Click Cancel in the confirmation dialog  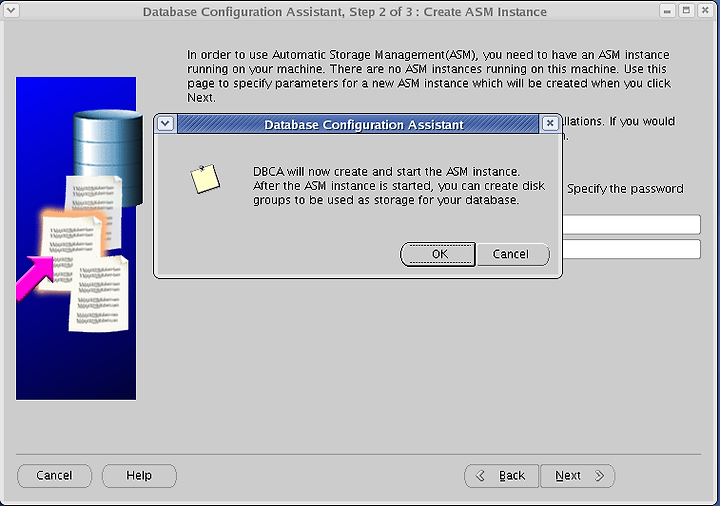tap(513, 254)
